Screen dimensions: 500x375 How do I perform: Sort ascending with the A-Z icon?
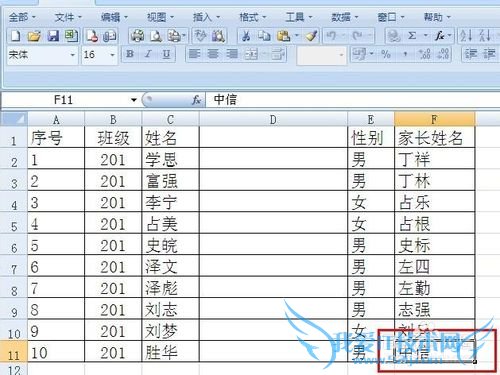tap(466, 36)
